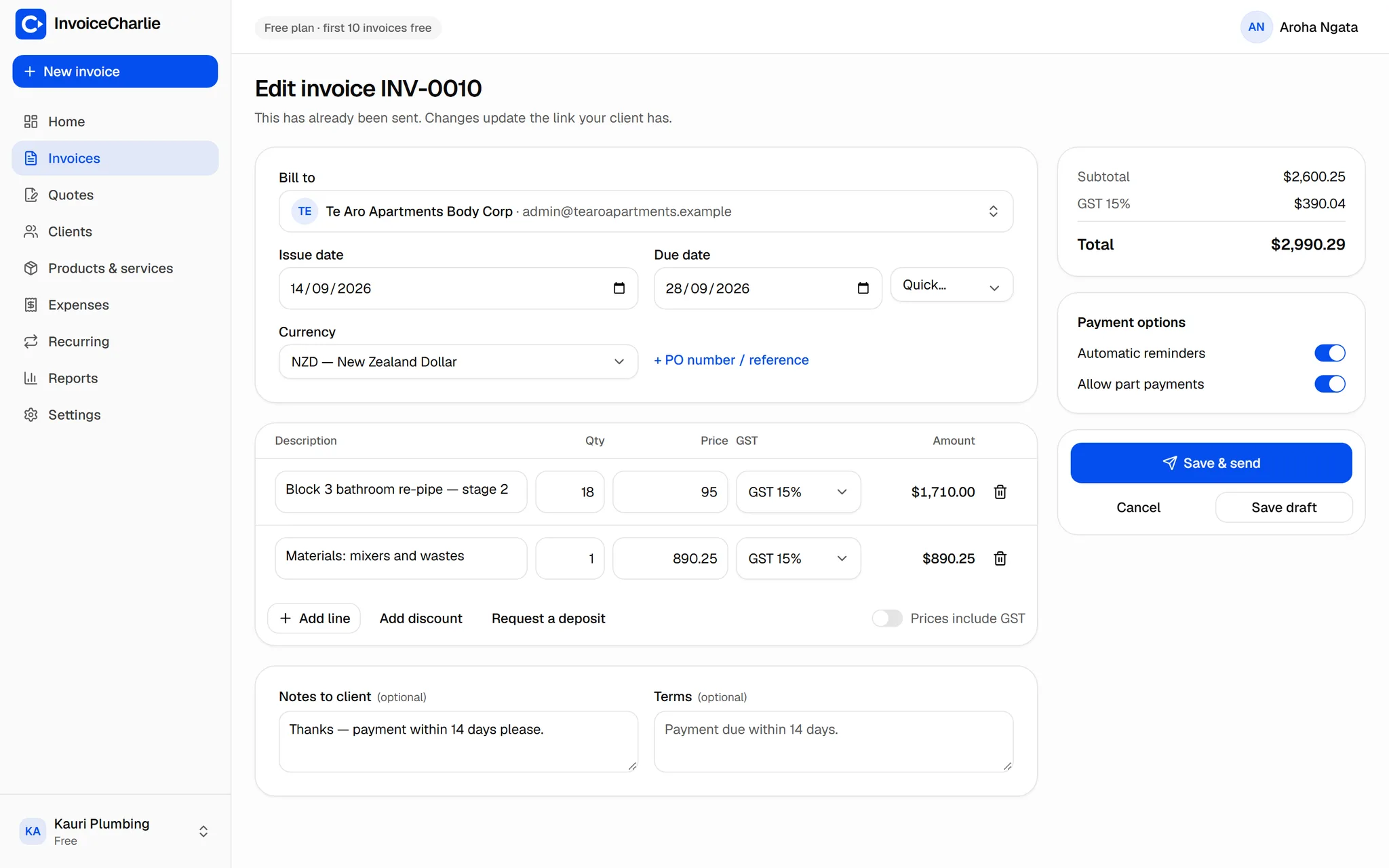The width and height of the screenshot is (1389, 868).
Task: Open the Due date calendar picker icon
Action: click(x=863, y=288)
